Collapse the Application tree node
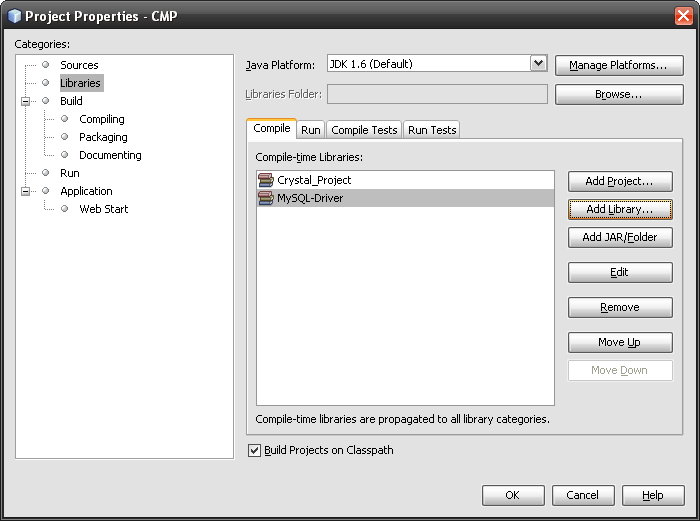Image resolution: width=700 pixels, height=521 pixels. click(x=25, y=191)
